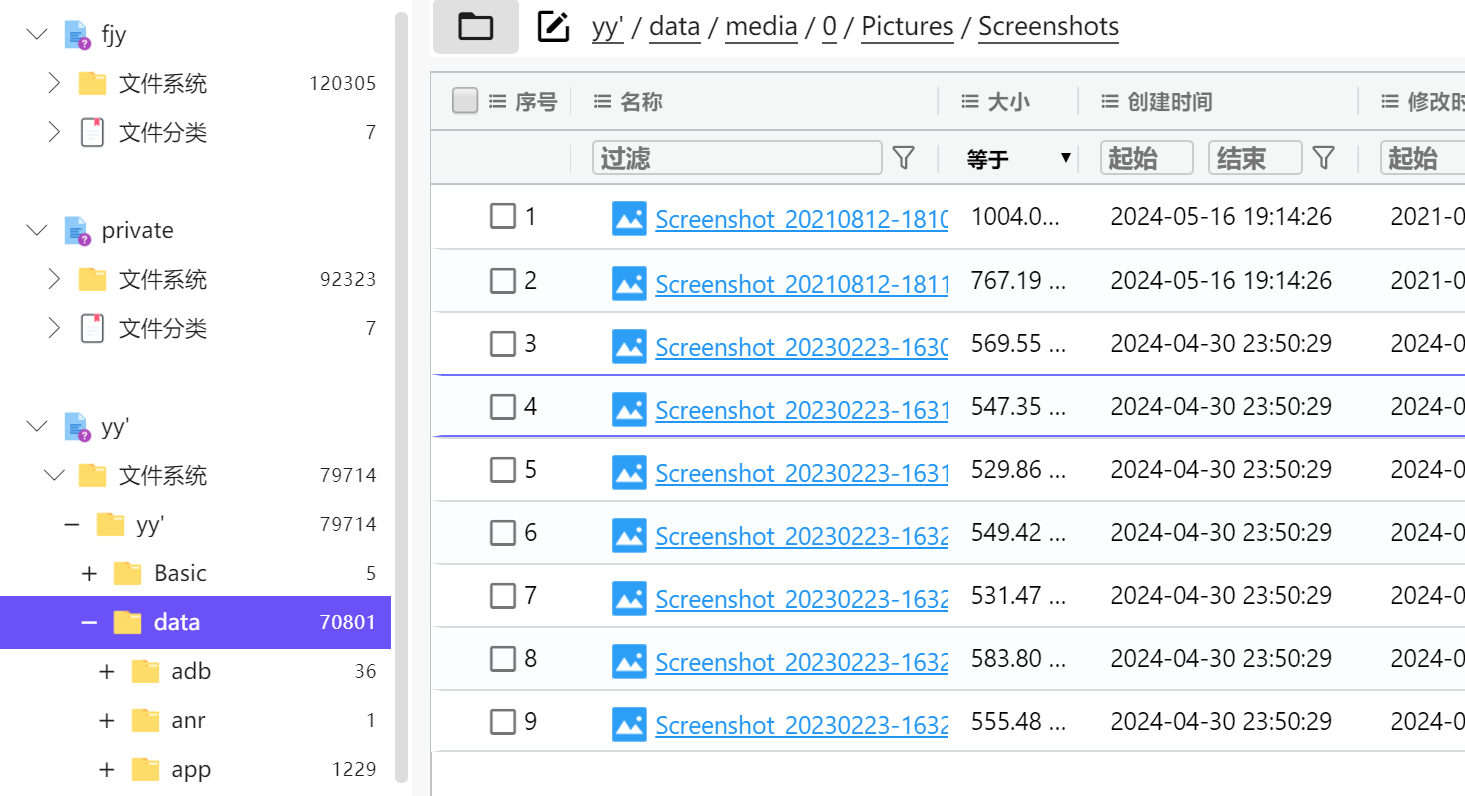The height and width of the screenshot is (796, 1465).
Task: Click the private device icon
Action: point(77,231)
